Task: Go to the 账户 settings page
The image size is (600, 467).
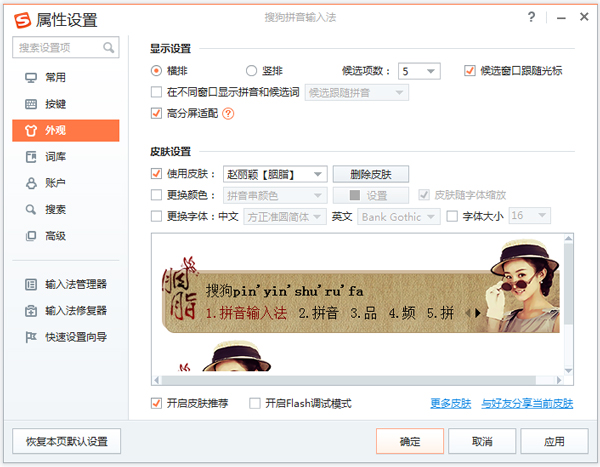Action: 66,183
